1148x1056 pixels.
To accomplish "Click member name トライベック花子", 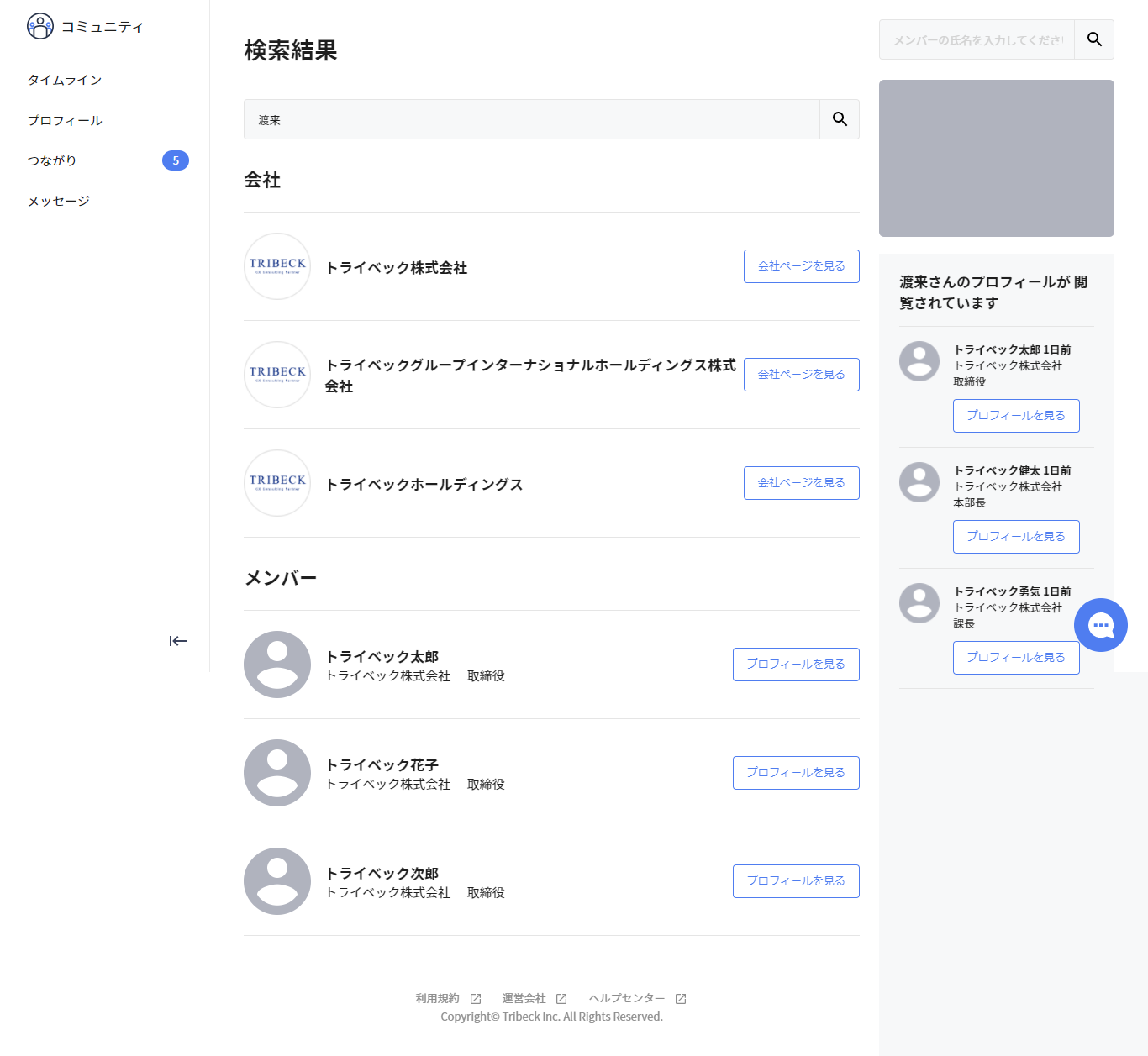I will pyautogui.click(x=382, y=765).
